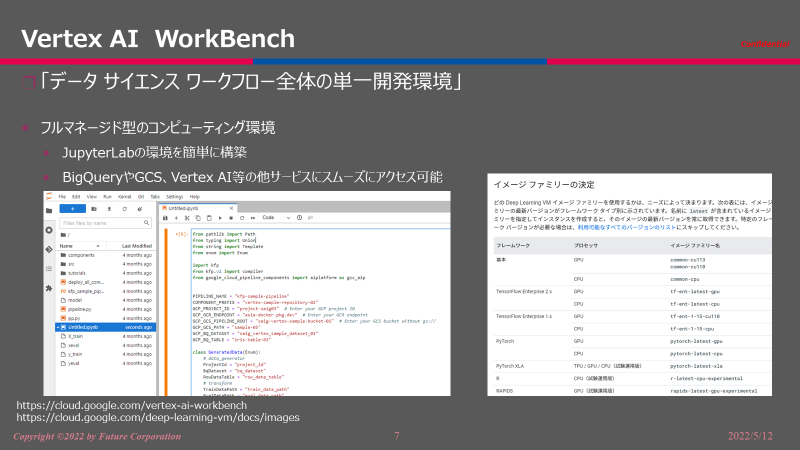Select the pipeline.py file
This screenshot has width=800, height=450.
[106, 309]
